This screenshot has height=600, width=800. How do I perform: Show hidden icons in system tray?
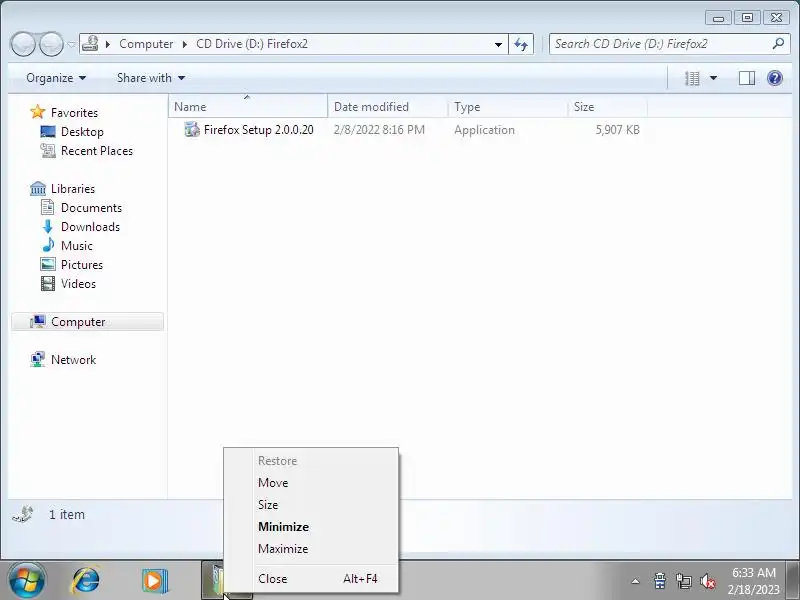(635, 581)
